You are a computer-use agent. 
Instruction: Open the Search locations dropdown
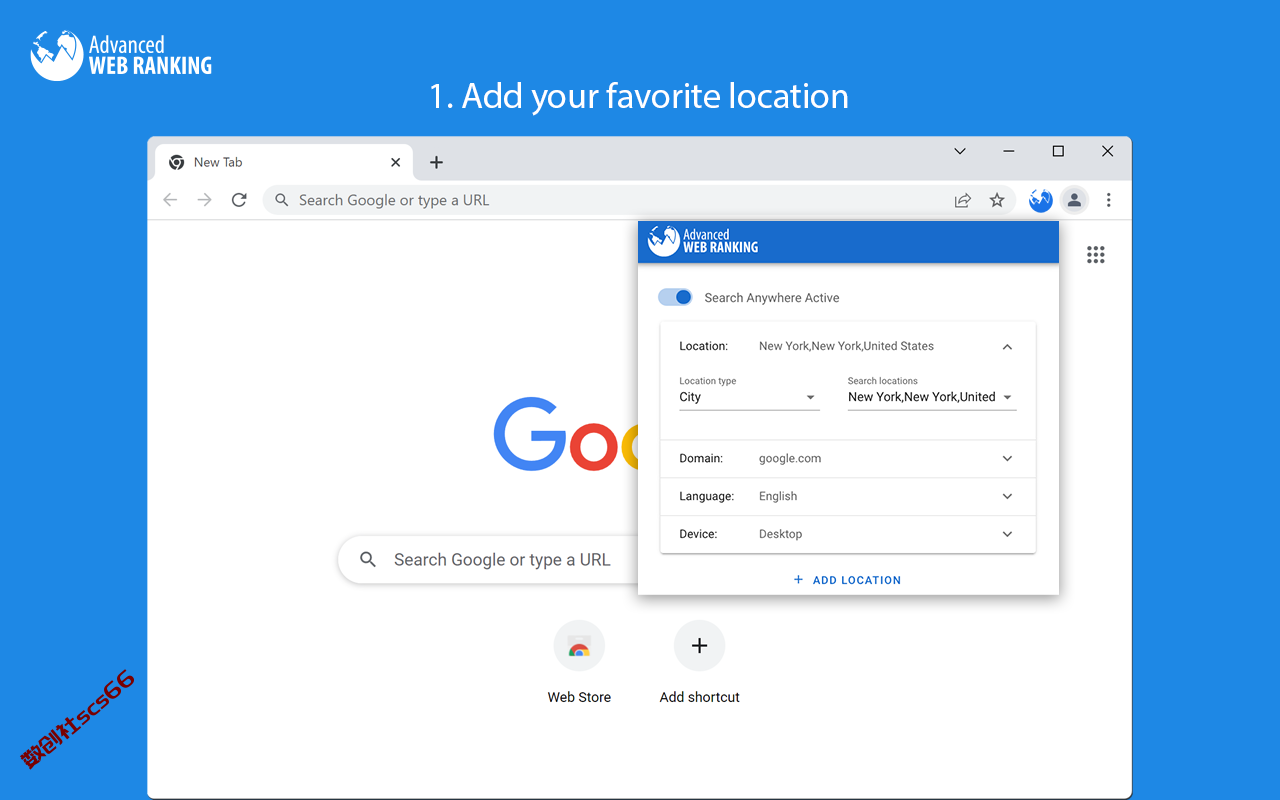coord(932,397)
